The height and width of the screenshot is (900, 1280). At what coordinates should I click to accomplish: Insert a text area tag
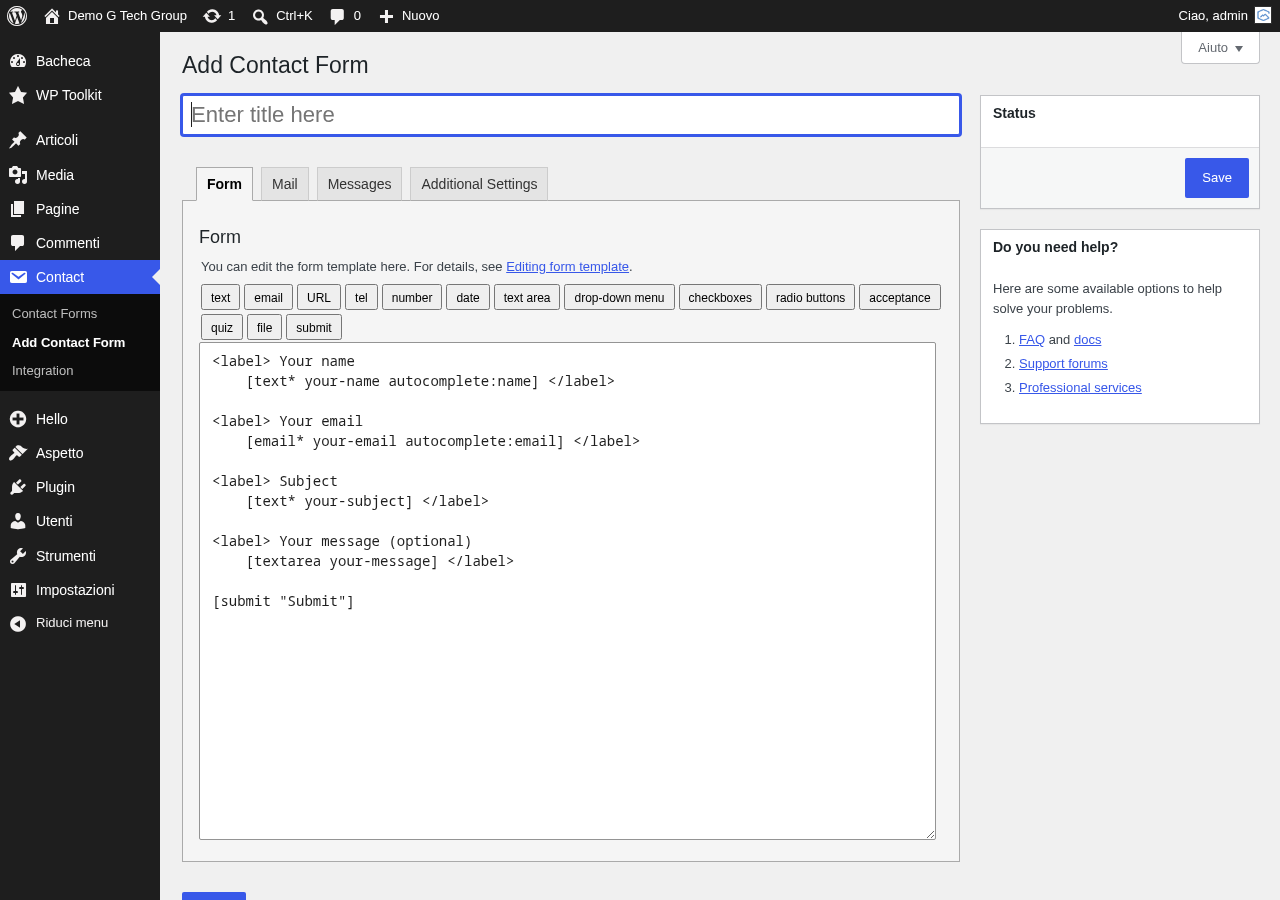coord(527,297)
